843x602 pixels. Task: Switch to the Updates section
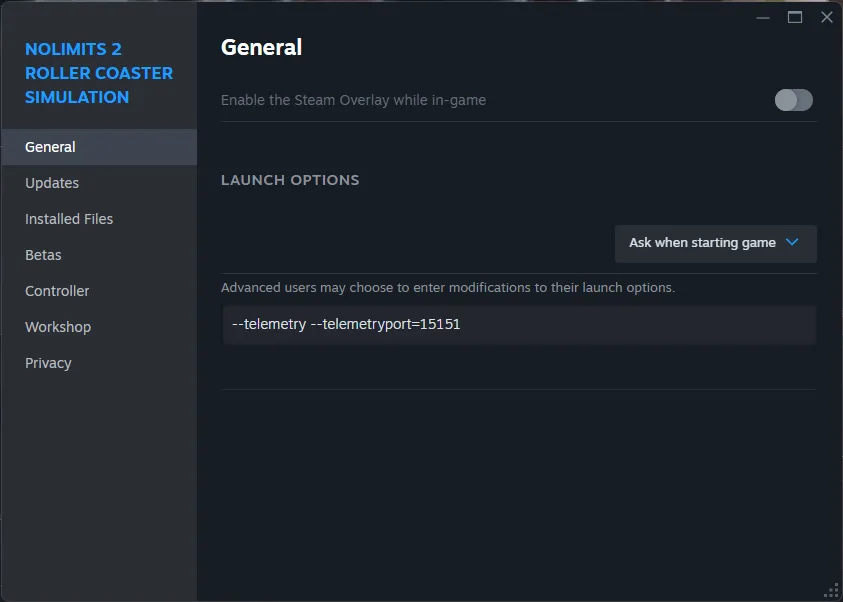99,183
